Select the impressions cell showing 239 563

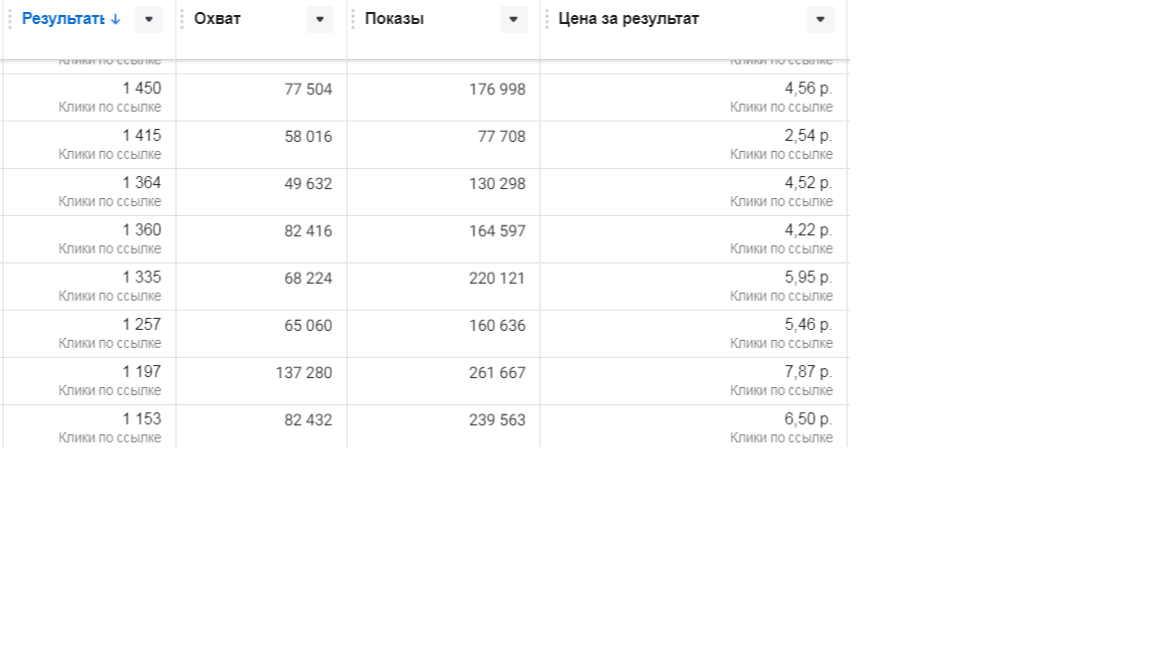[444, 426]
